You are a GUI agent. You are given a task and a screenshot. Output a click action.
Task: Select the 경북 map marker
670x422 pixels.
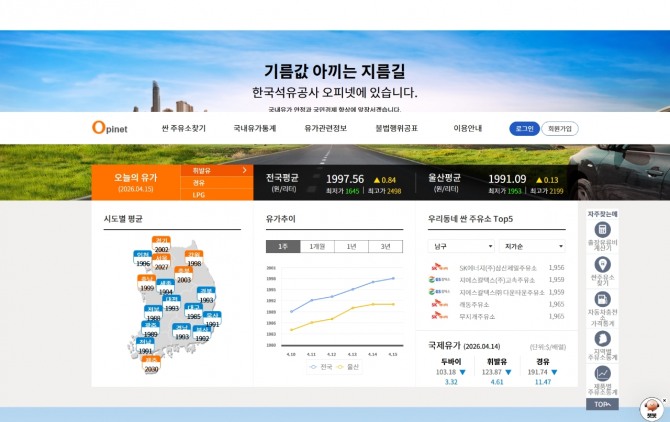click(x=206, y=296)
